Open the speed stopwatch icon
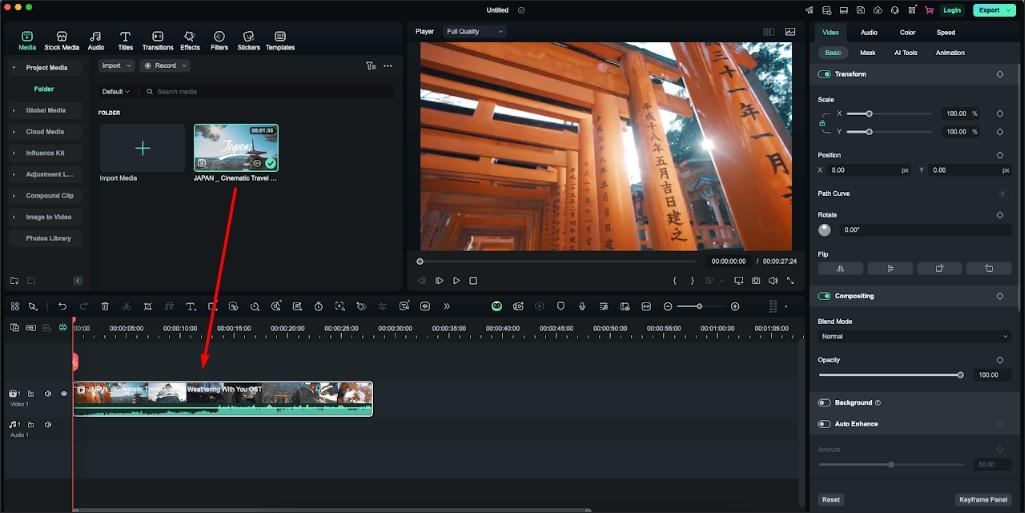 (318, 306)
